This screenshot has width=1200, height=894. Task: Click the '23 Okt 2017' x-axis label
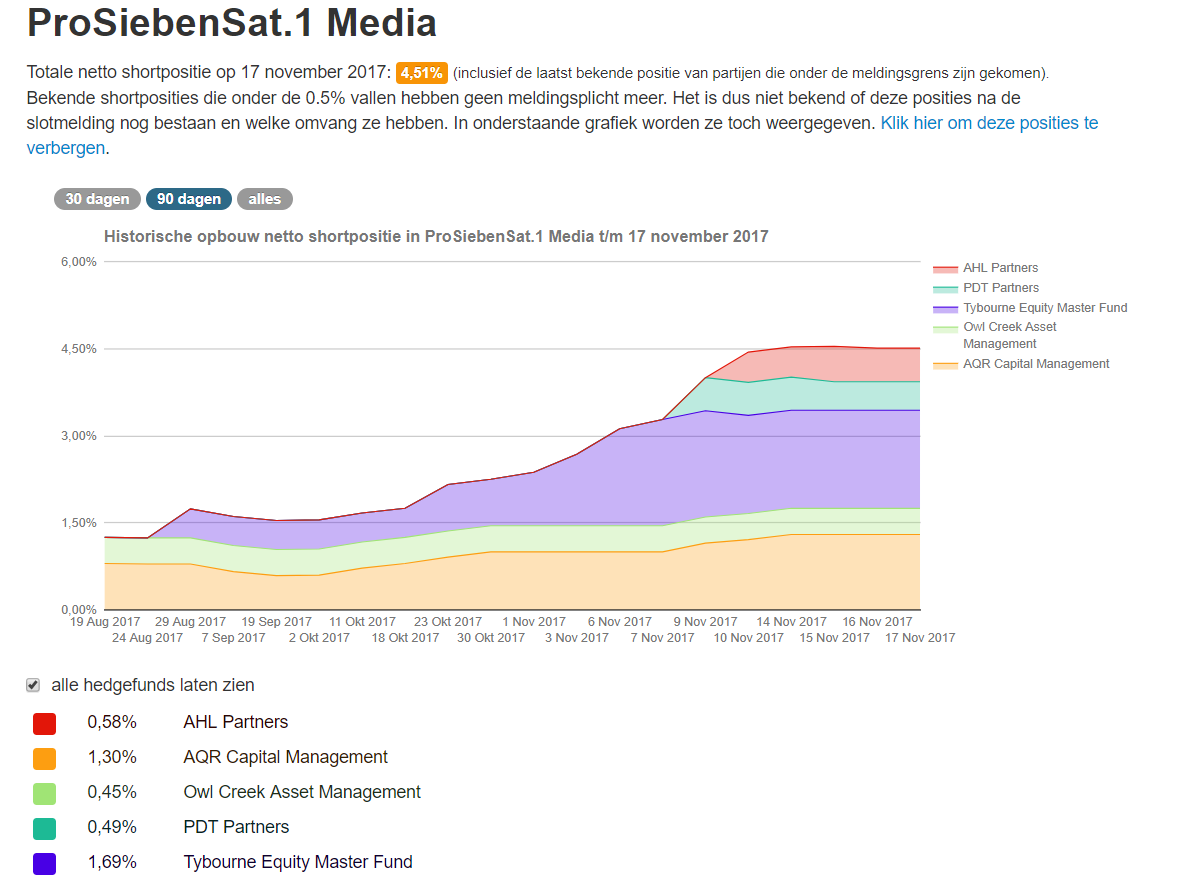(x=448, y=622)
